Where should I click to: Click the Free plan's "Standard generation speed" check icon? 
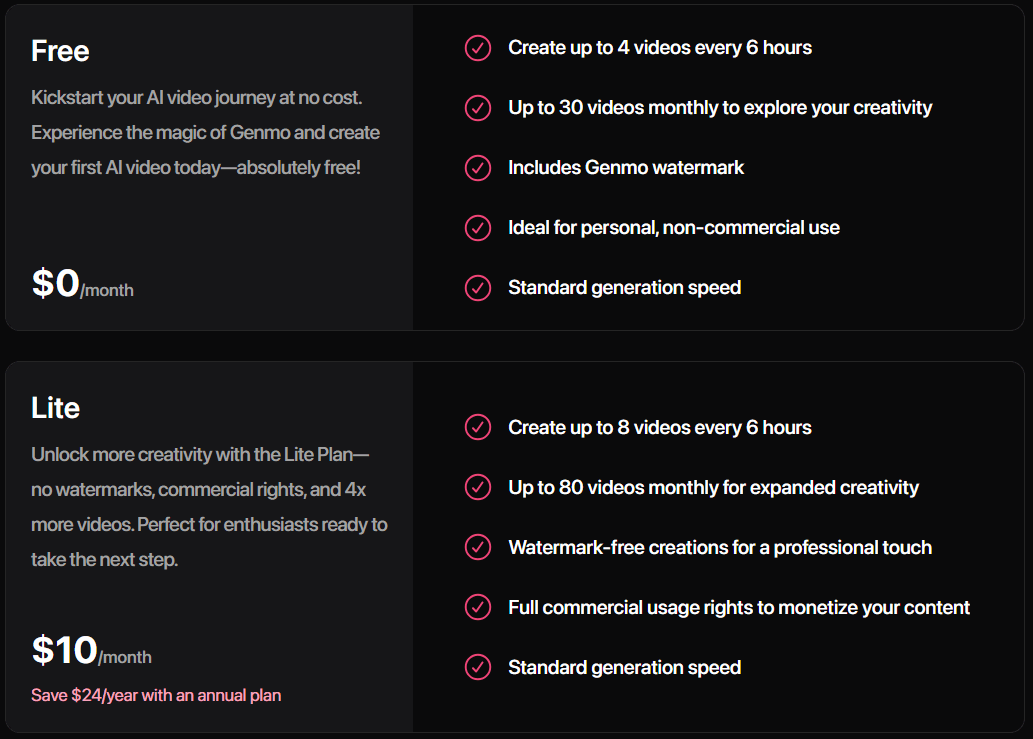point(478,288)
